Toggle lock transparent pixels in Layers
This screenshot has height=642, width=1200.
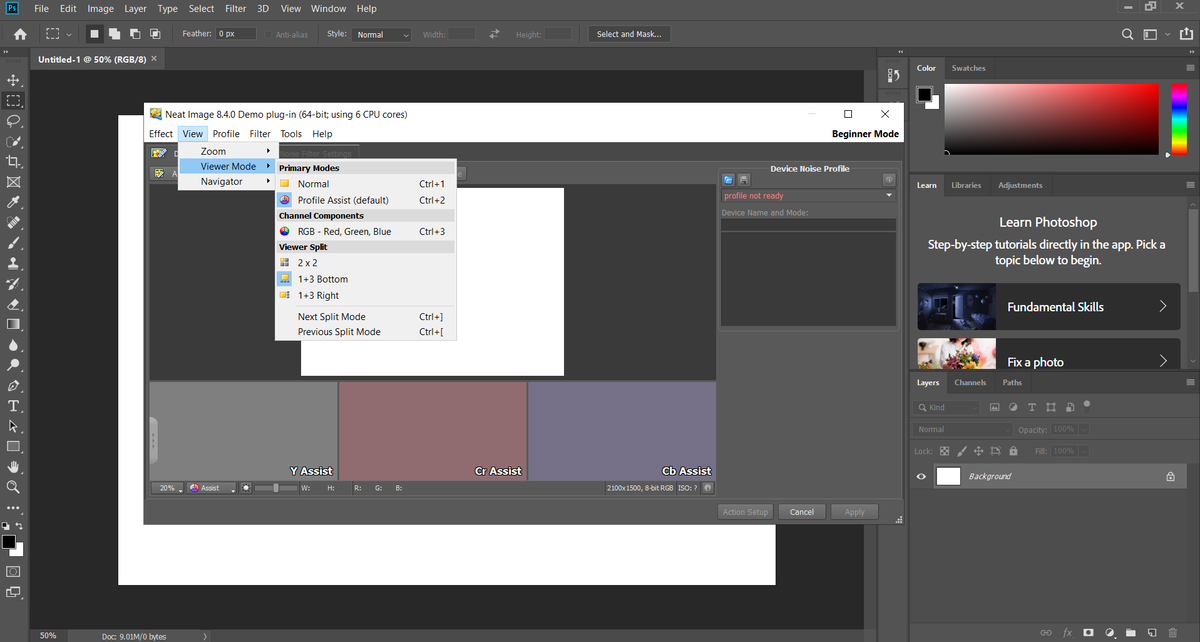[x=944, y=451]
